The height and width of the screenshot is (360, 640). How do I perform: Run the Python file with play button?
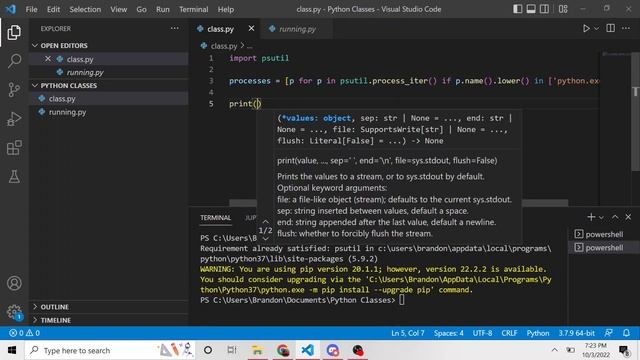(586, 29)
